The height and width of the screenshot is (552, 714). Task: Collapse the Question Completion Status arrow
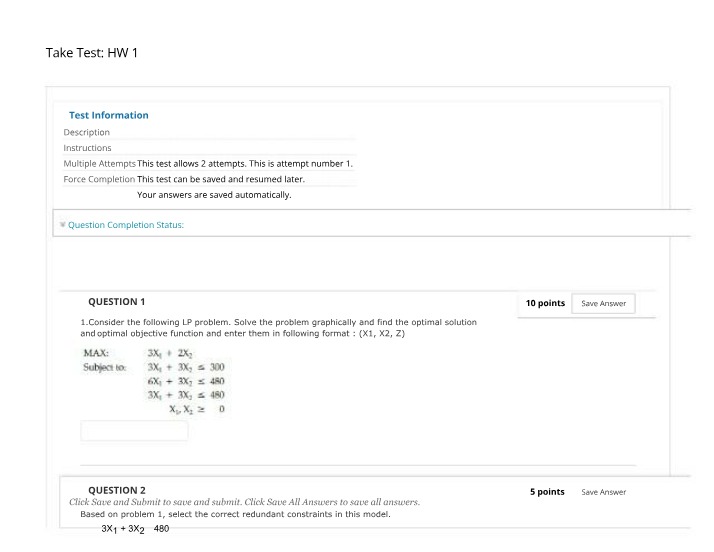click(63, 225)
